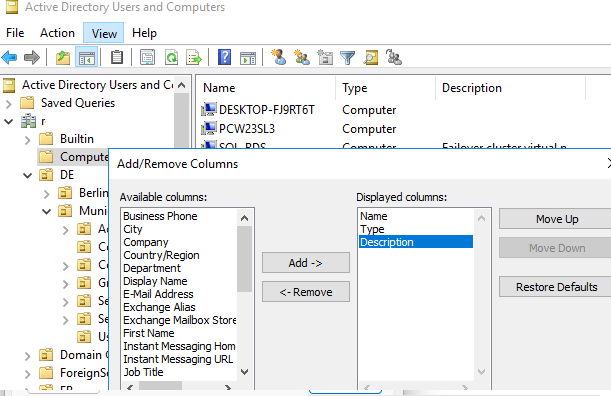Click Available columns scrollbar down arrow
Viewport: 611px width, 396px height.
click(244, 372)
